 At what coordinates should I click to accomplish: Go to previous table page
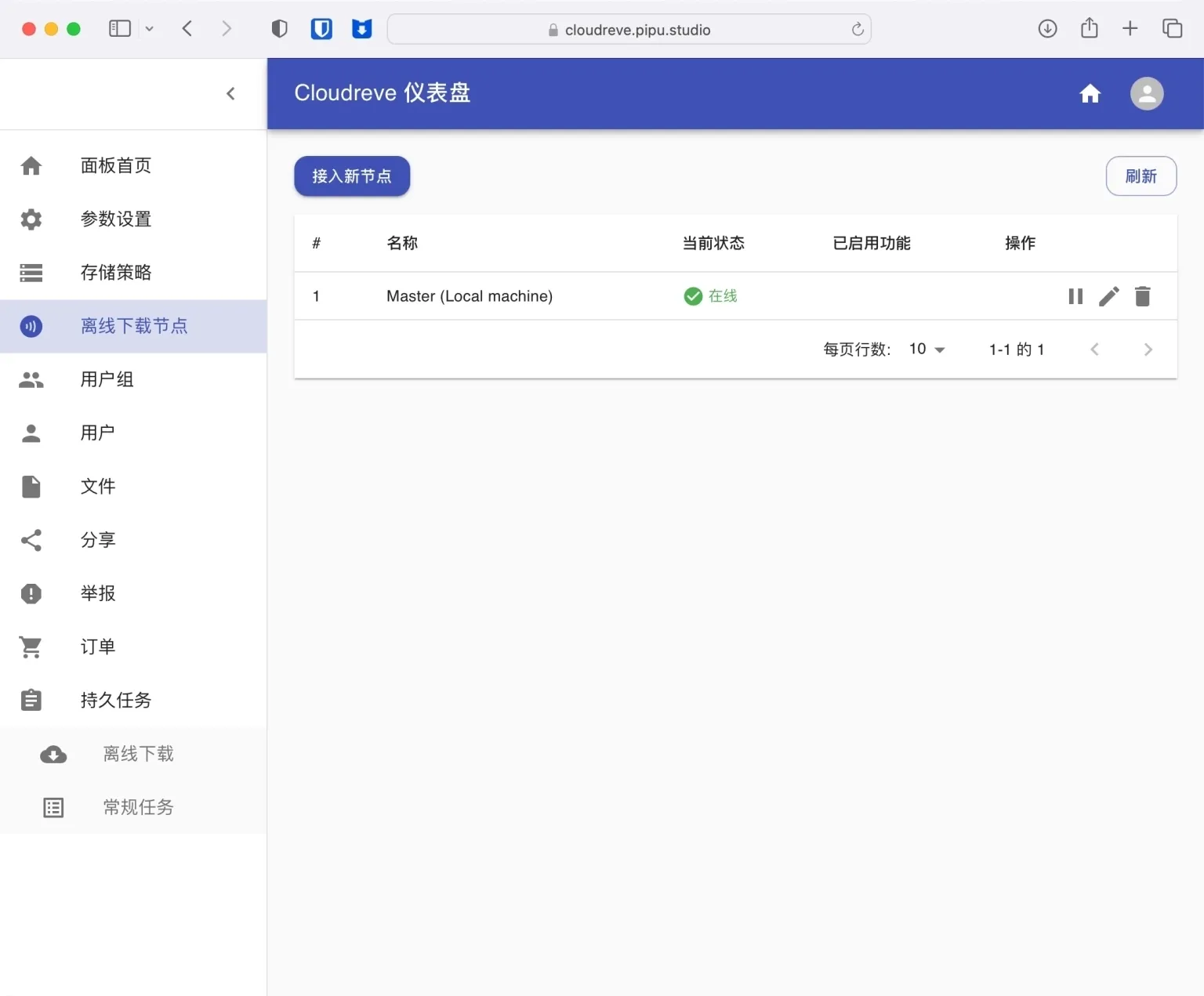(1095, 350)
